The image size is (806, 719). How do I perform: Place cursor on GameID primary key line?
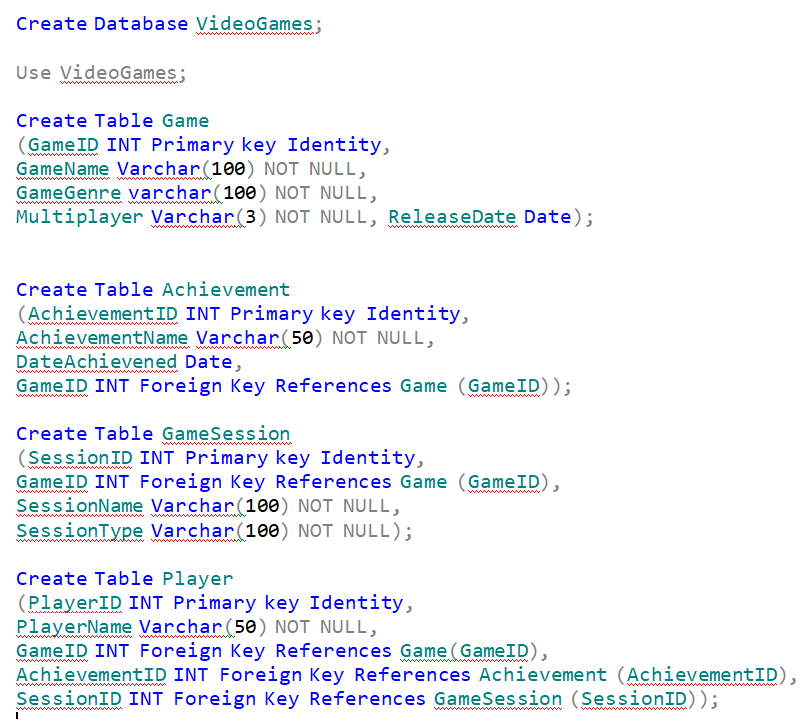62,144
